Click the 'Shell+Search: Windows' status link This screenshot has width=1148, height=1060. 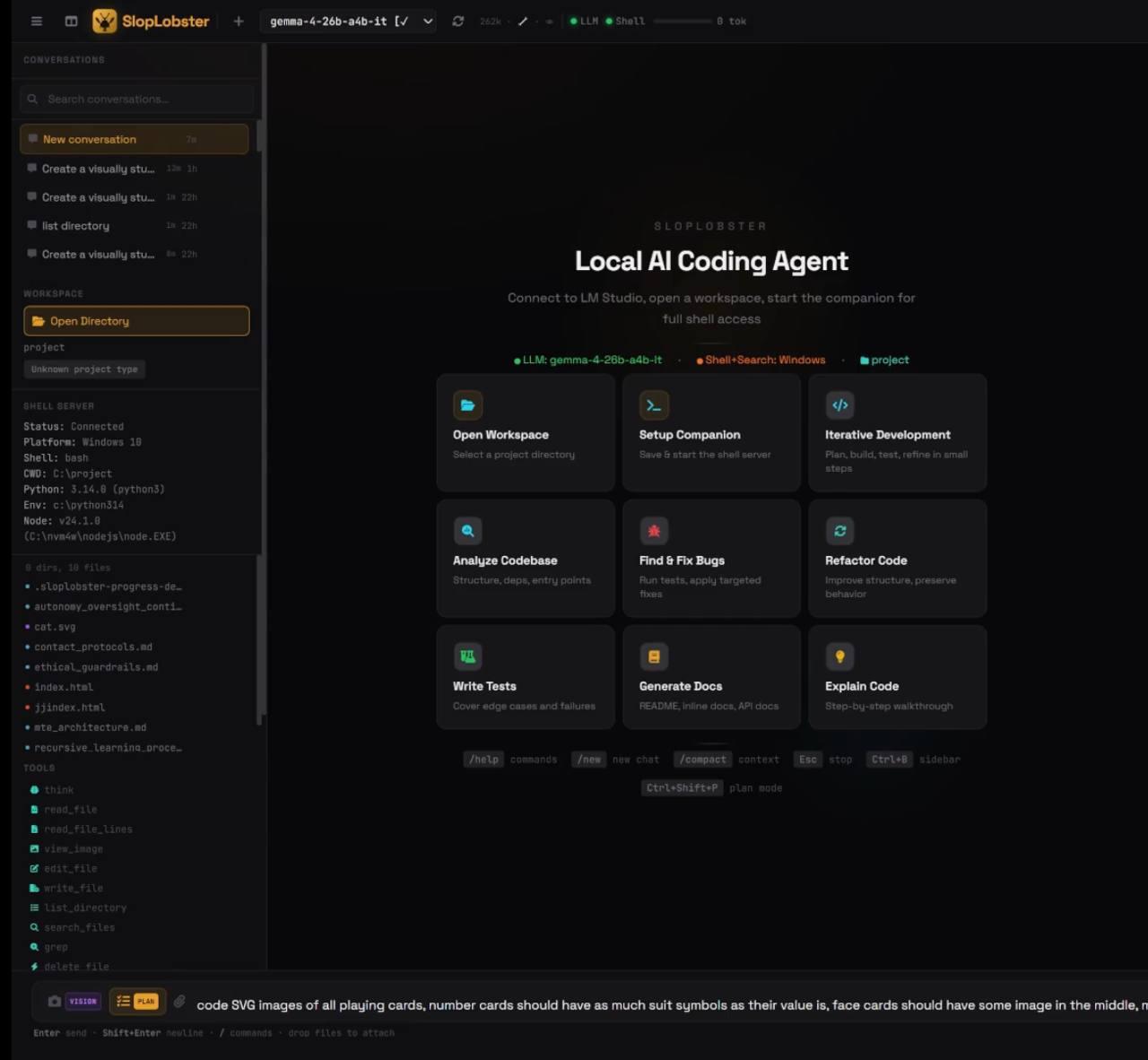tap(761, 360)
